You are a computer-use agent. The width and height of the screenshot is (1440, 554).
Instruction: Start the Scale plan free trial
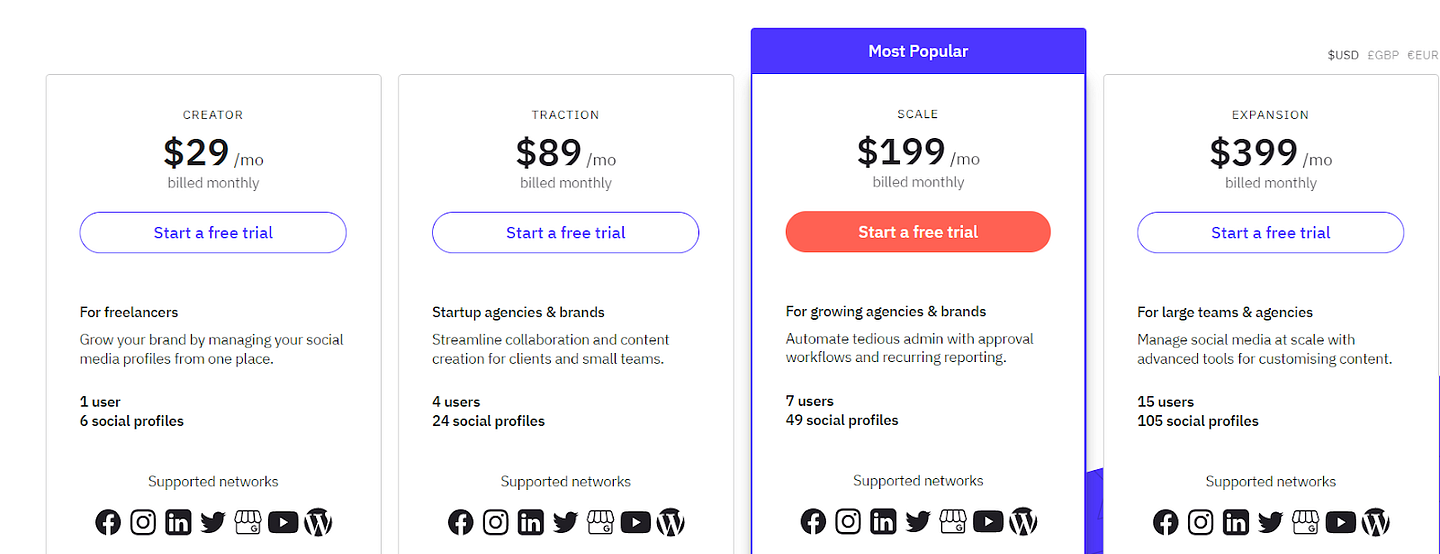[x=918, y=232]
